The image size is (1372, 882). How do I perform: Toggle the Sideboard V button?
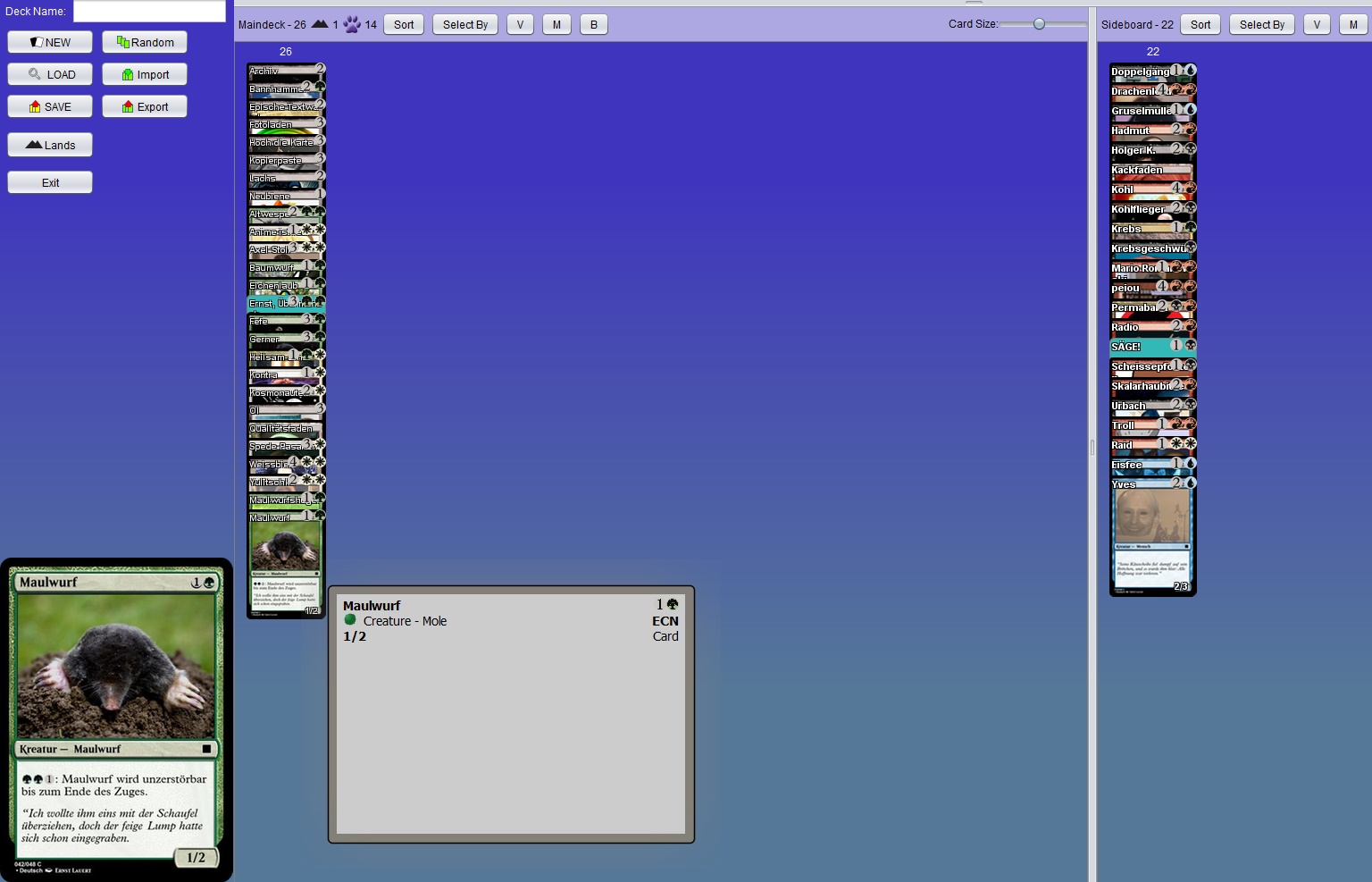[1317, 24]
